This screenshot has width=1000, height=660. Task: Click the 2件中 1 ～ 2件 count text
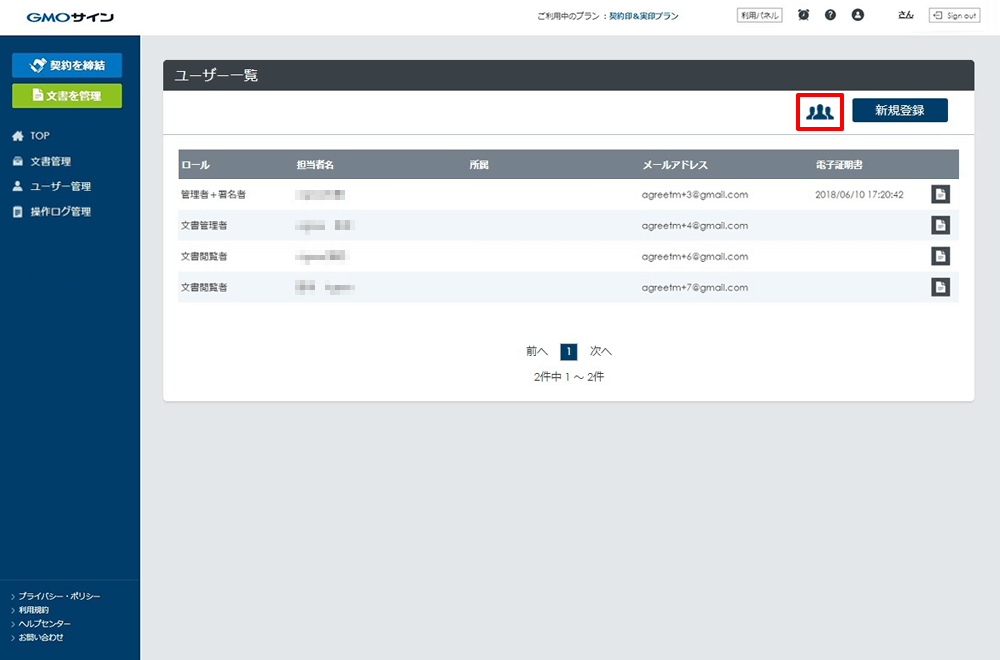[569, 377]
